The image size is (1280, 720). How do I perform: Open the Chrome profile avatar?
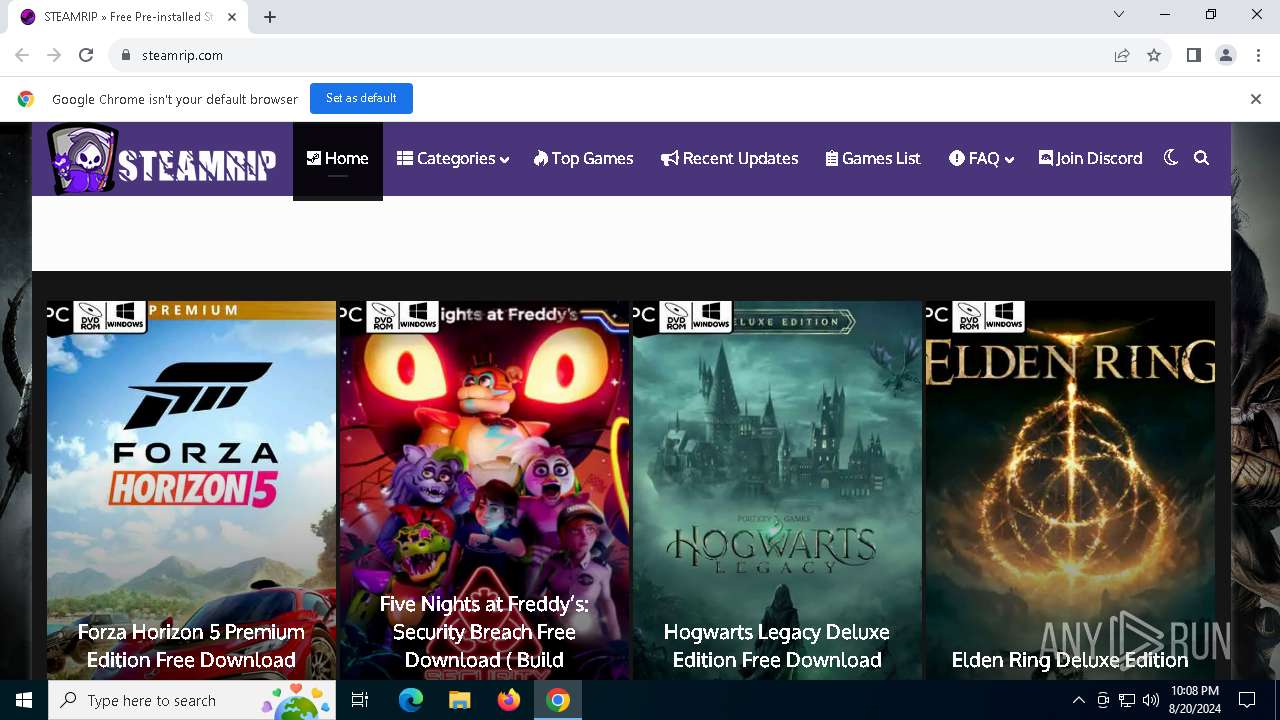1226,55
